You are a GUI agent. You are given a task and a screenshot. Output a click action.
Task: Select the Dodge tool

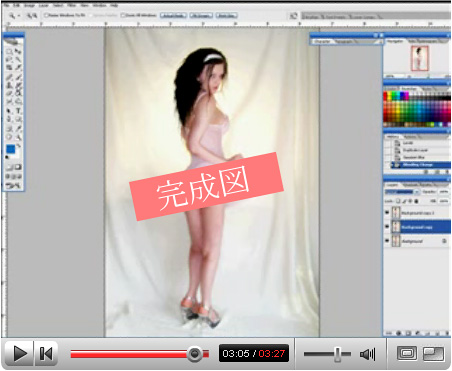click(18, 102)
